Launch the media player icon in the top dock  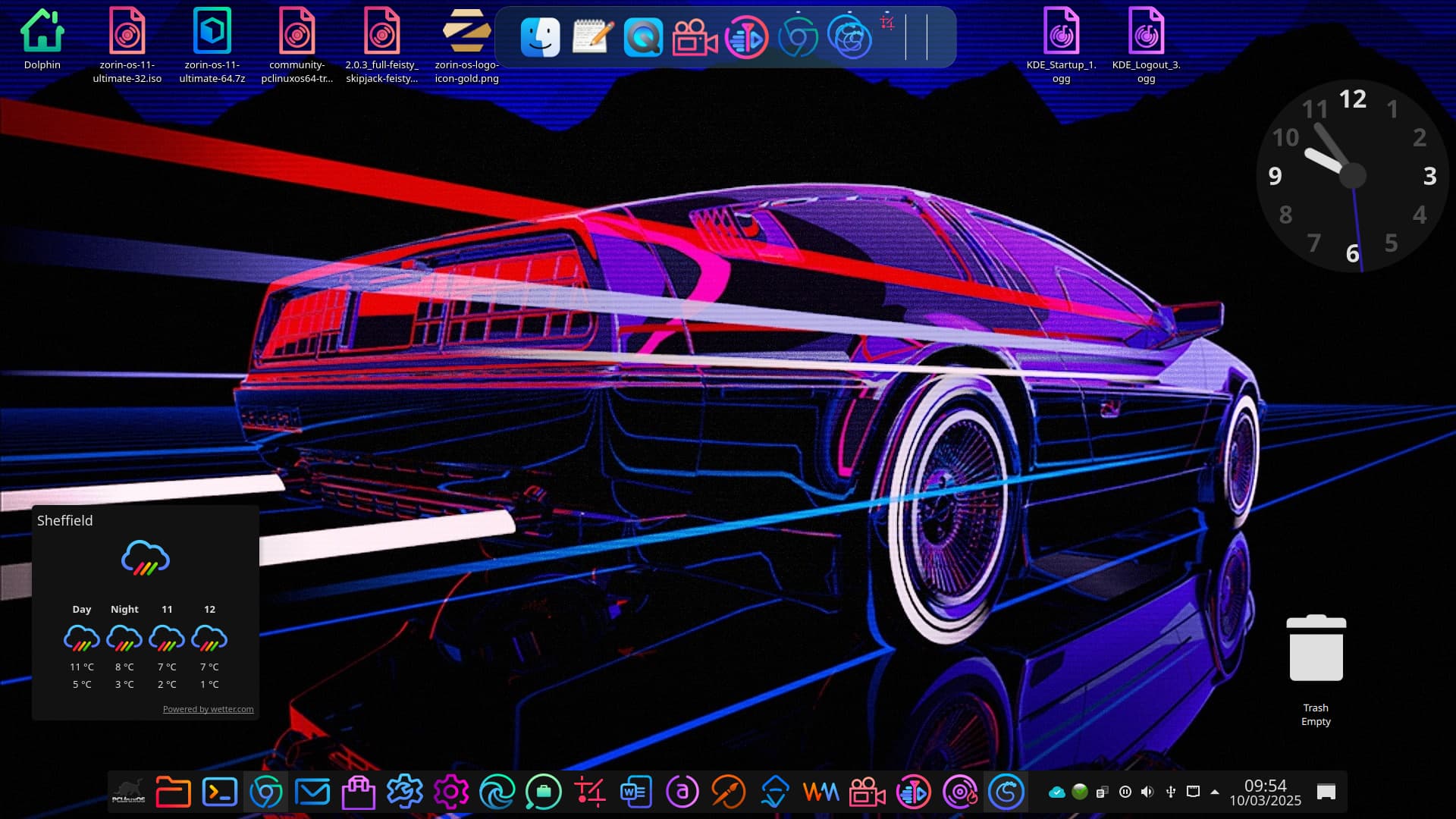(x=746, y=37)
